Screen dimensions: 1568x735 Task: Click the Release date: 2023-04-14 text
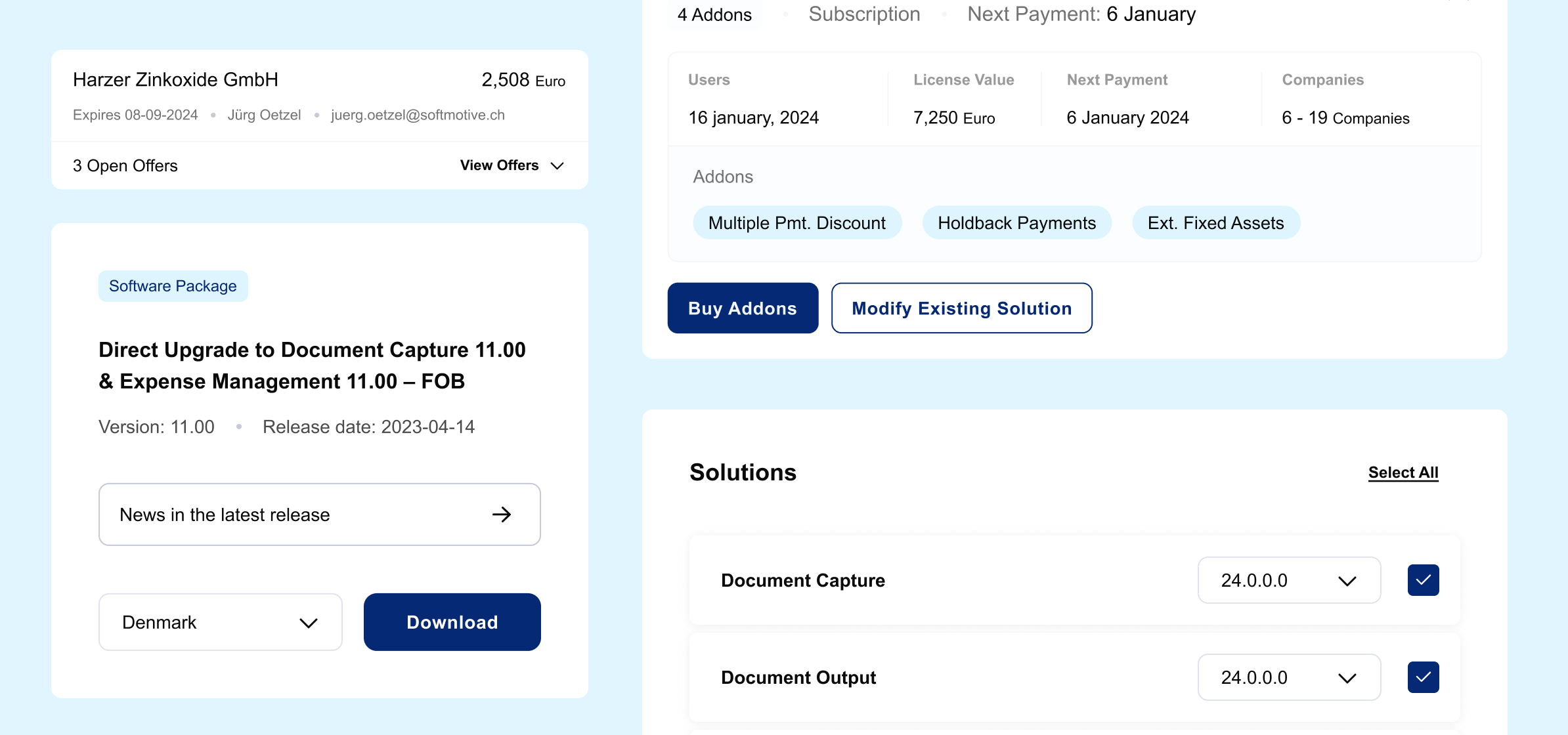pyautogui.click(x=368, y=427)
